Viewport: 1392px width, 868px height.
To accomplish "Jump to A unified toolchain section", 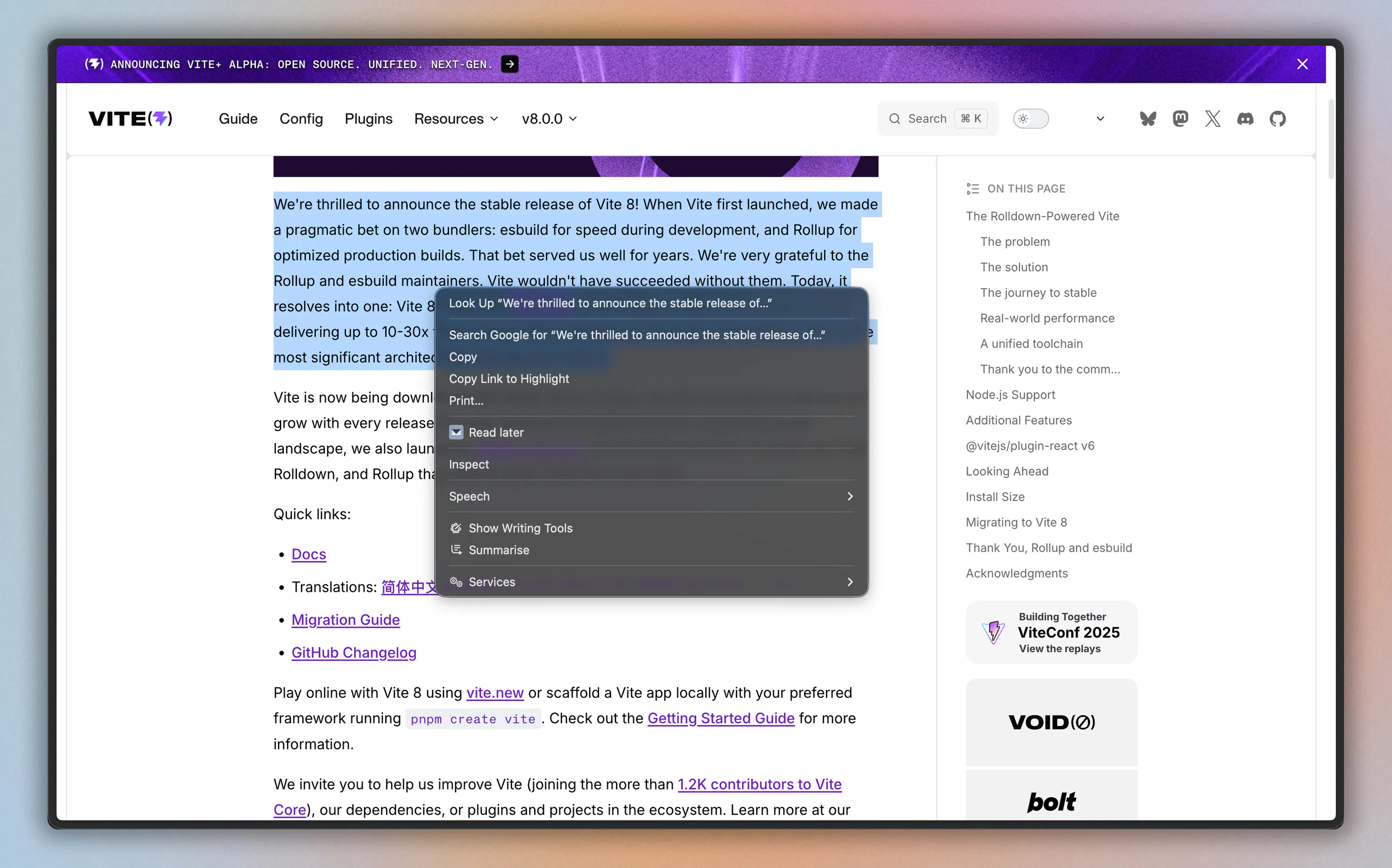I will coord(1031,343).
